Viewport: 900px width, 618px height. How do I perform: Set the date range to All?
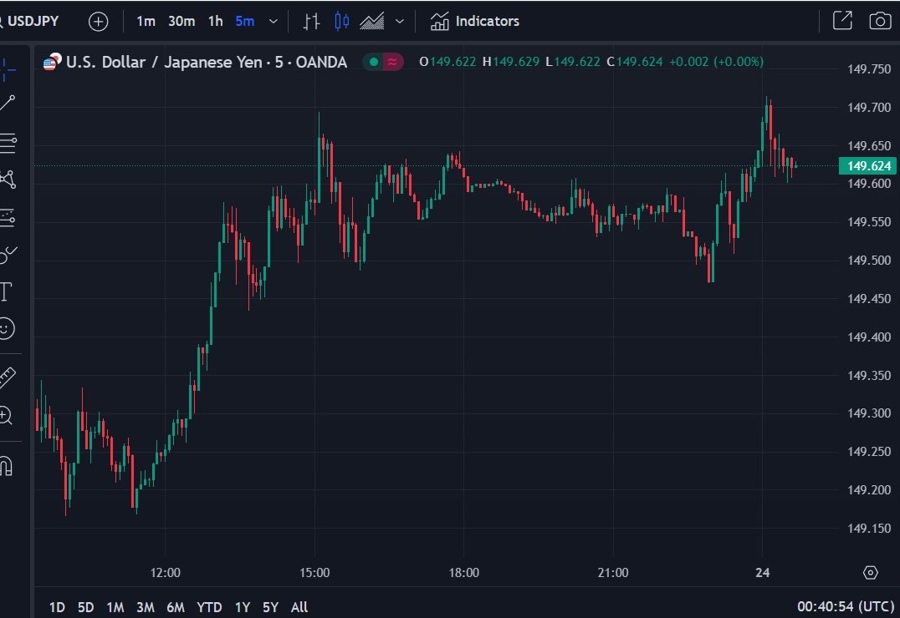point(299,607)
